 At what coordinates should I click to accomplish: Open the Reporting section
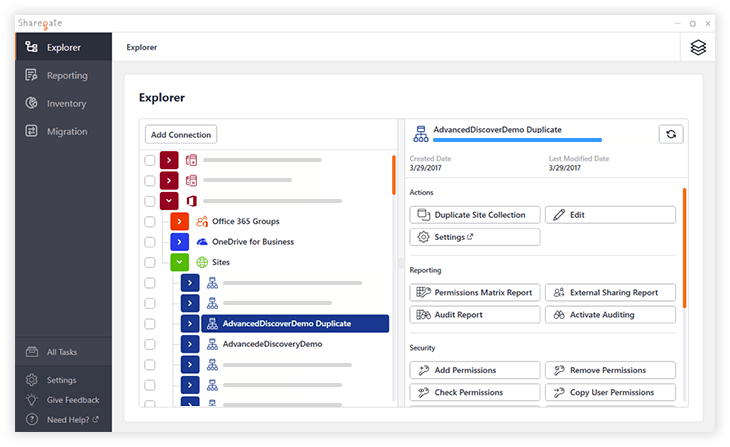(63, 75)
